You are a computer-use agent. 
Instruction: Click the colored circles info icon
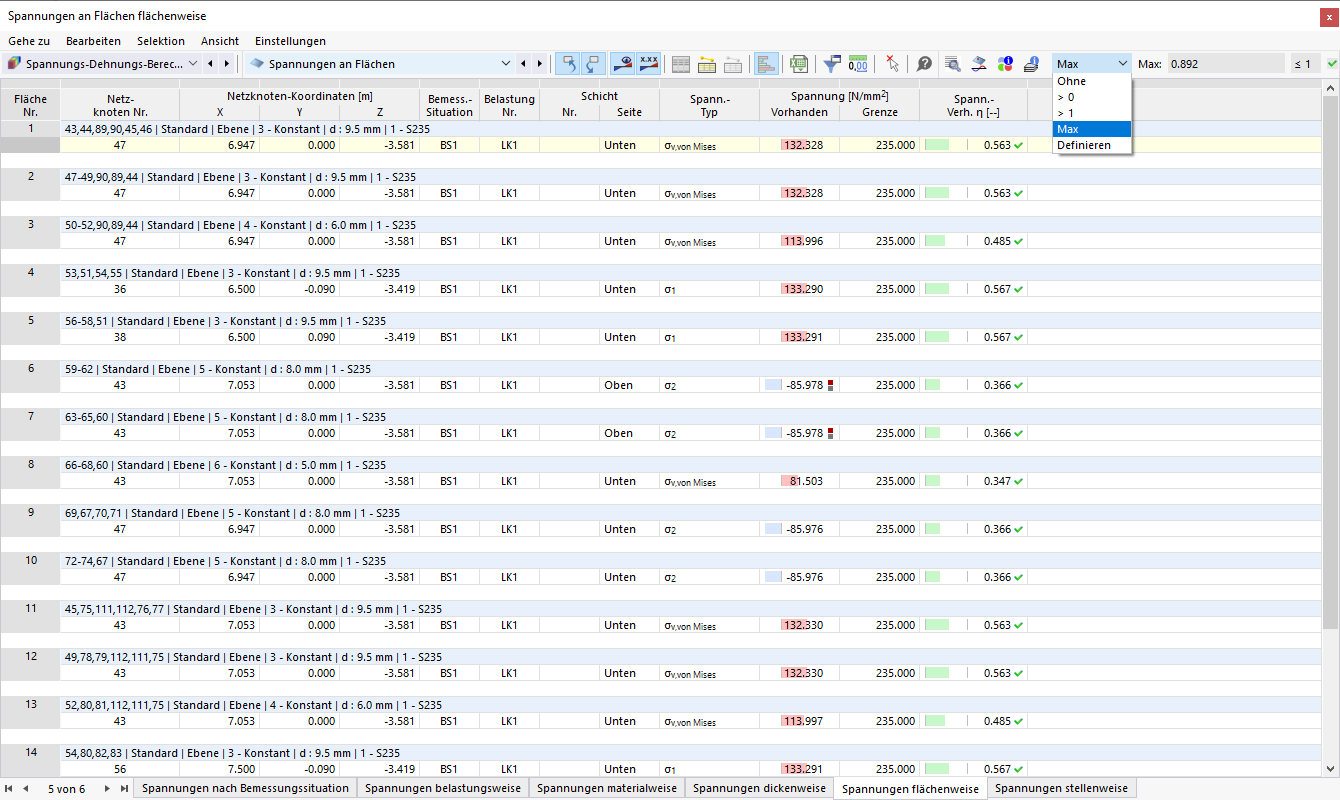coord(1004,64)
